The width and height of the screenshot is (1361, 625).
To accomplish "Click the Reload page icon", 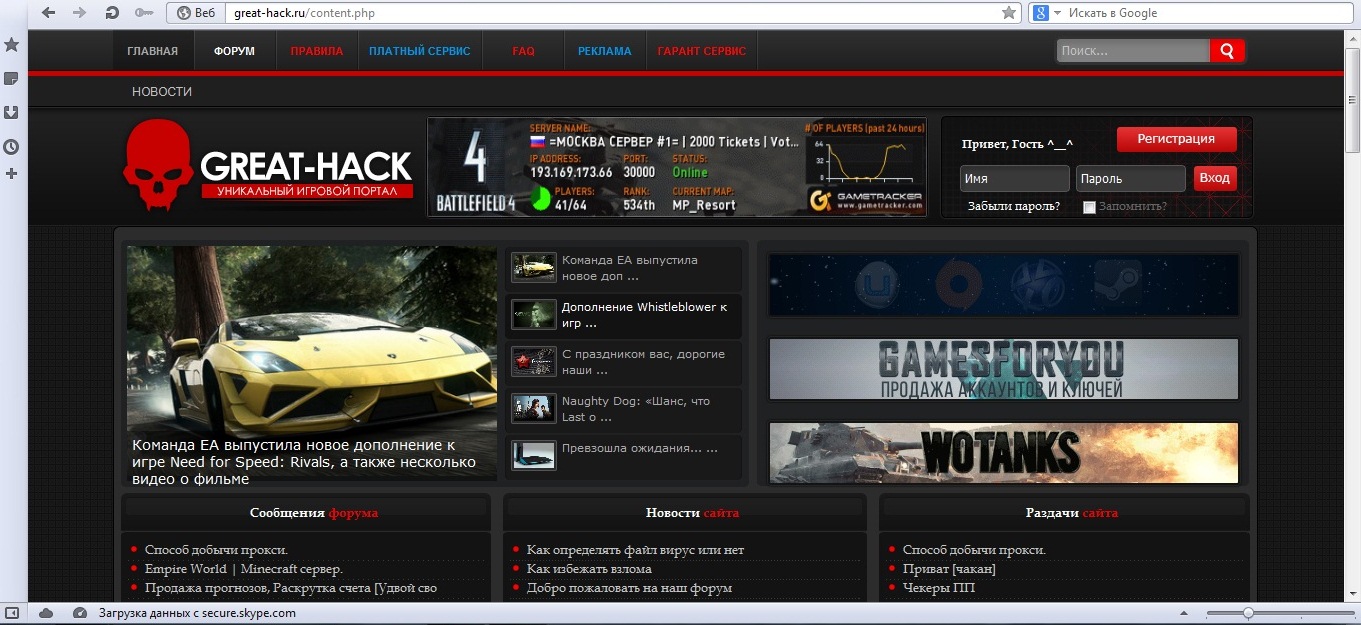I will click(112, 13).
